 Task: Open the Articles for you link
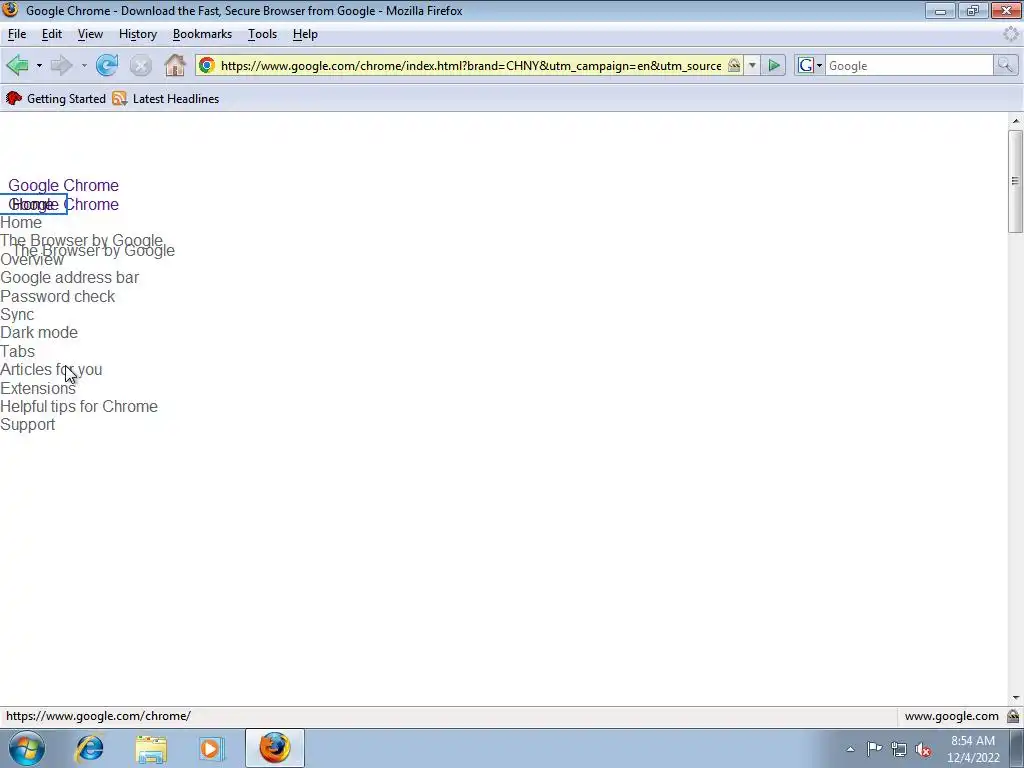[51, 370]
